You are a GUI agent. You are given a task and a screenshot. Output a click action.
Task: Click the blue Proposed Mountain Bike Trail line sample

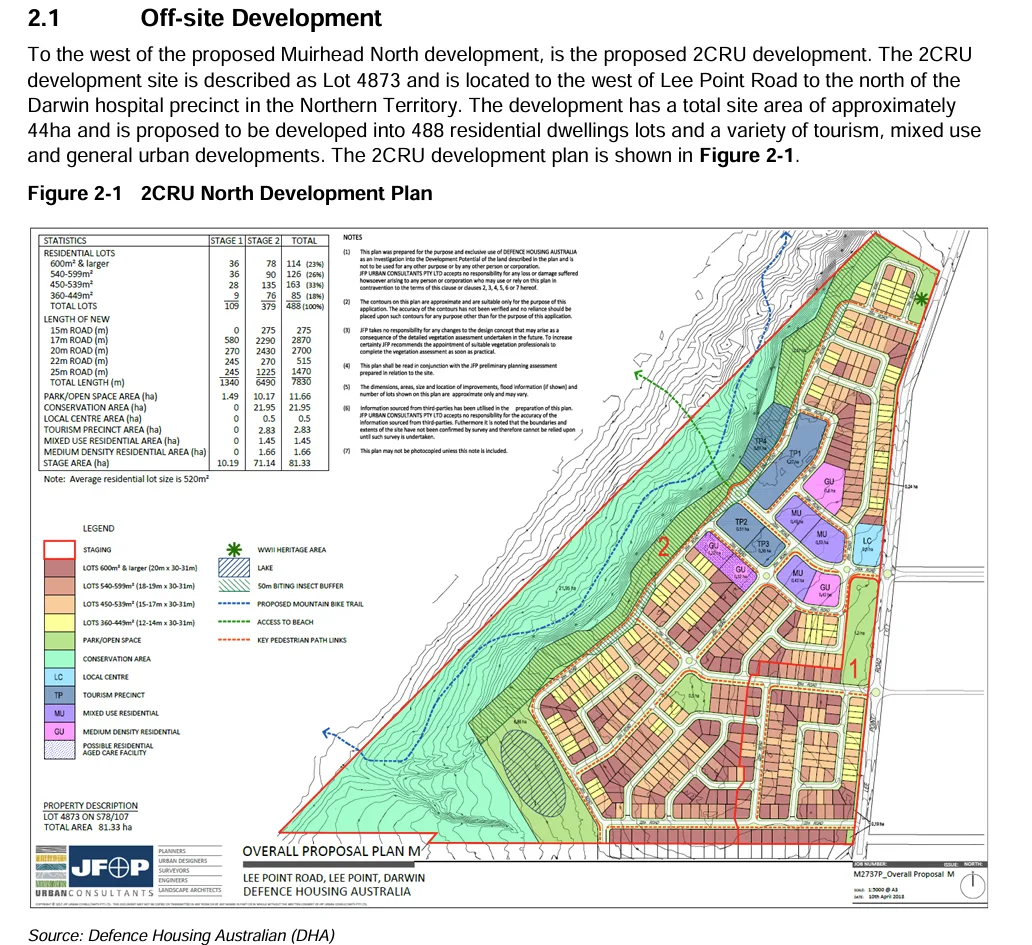tap(234, 603)
